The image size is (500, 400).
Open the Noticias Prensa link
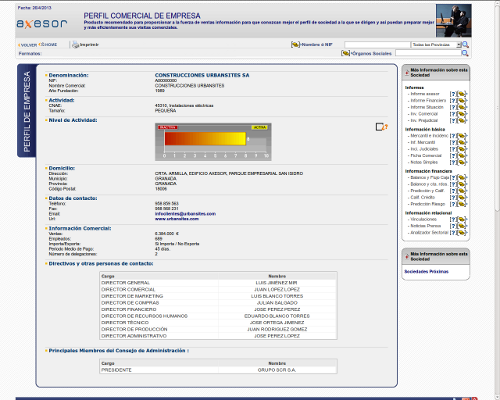coord(425,226)
